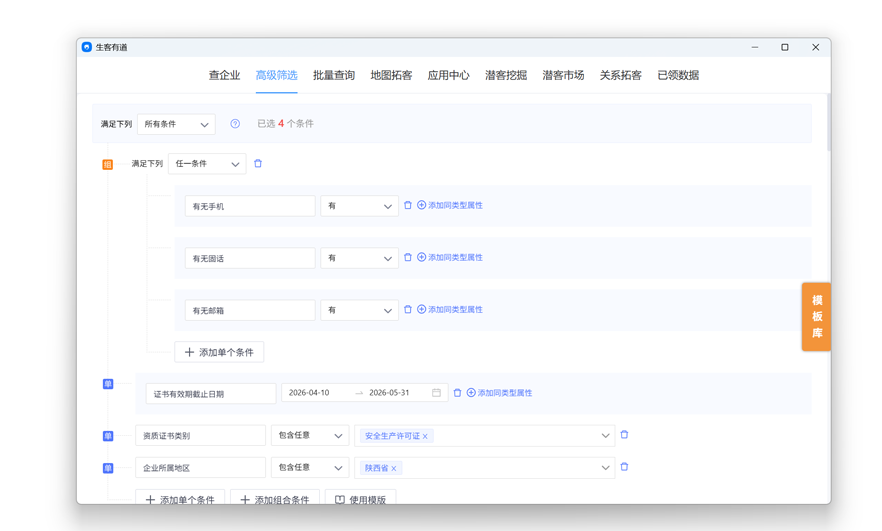Delete the 证书有效期截止日期 condition
882x531 pixels.
(x=457, y=393)
